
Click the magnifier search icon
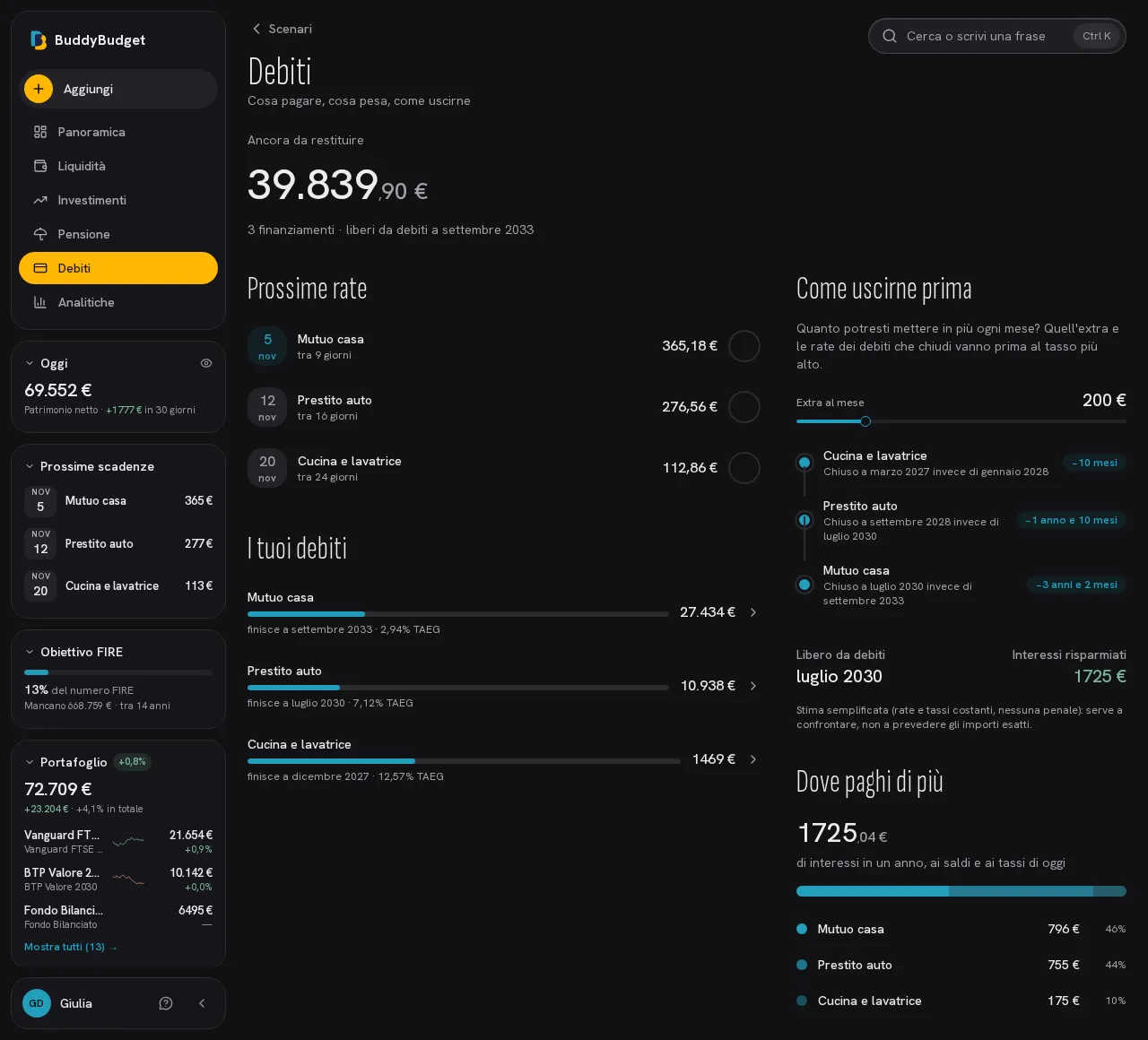[890, 36]
